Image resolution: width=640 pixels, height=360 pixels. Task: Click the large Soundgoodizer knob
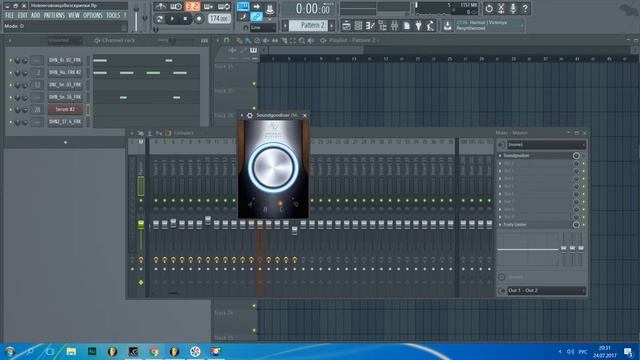(x=273, y=167)
